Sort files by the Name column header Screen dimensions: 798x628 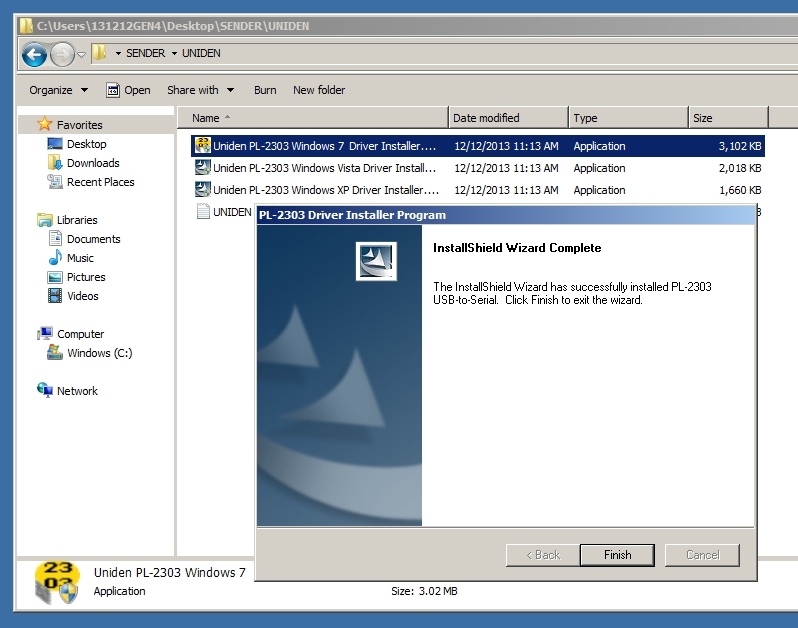310,118
